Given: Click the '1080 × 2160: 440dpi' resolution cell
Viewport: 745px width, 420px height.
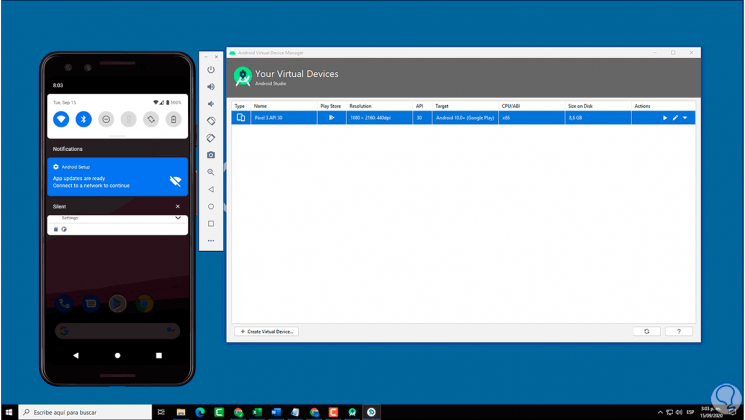Looking at the screenshot, I should [379, 118].
